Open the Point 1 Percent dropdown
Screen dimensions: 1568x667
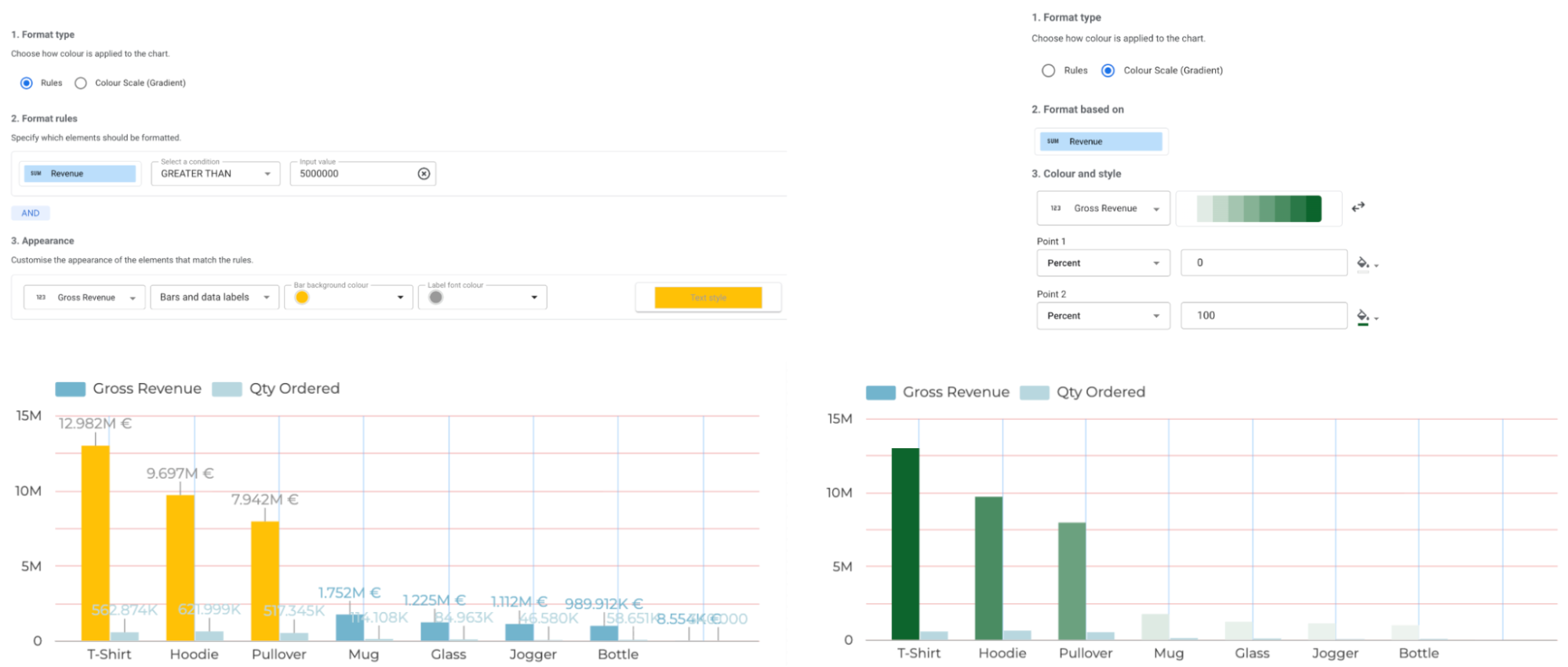[1104, 263]
